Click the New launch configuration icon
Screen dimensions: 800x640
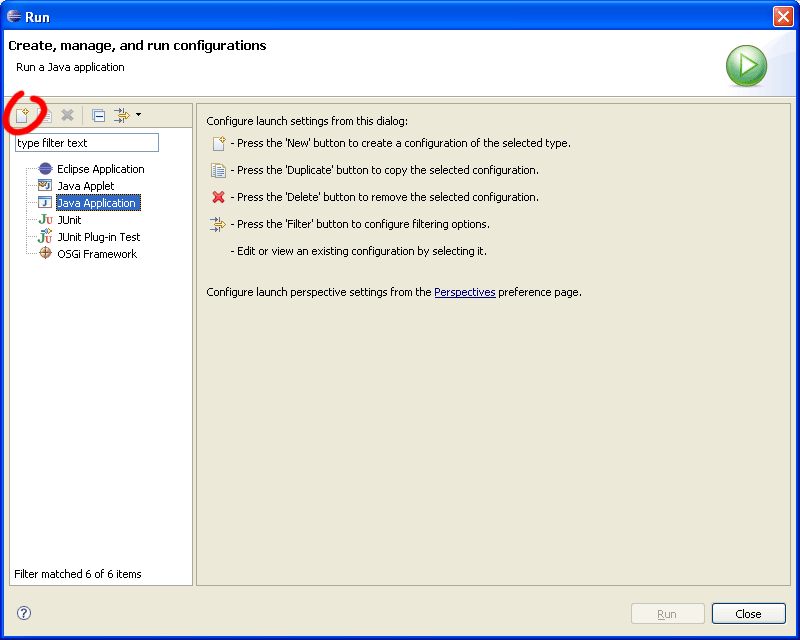(22, 116)
